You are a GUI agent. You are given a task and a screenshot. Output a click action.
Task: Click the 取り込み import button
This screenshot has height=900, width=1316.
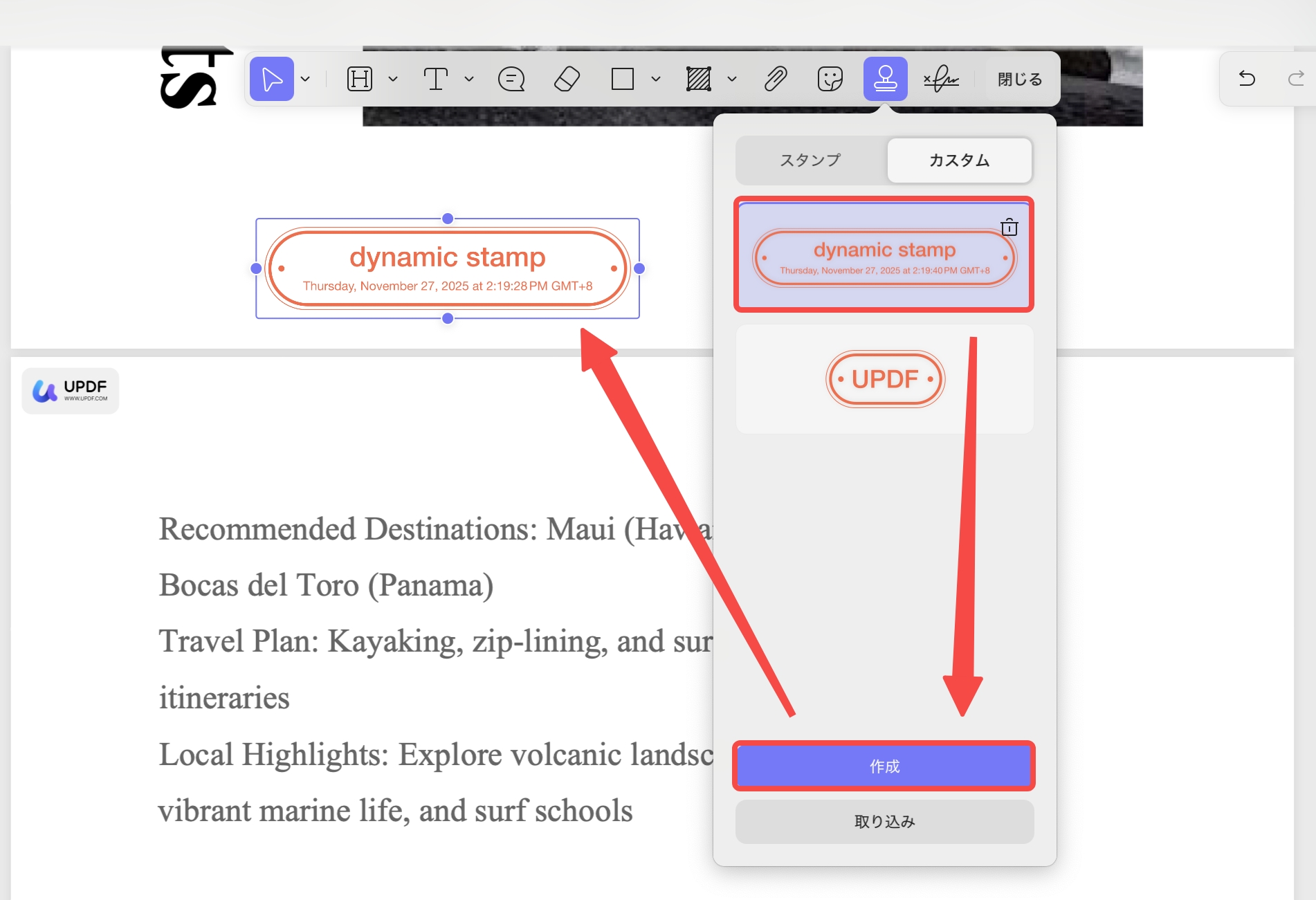[884, 821]
